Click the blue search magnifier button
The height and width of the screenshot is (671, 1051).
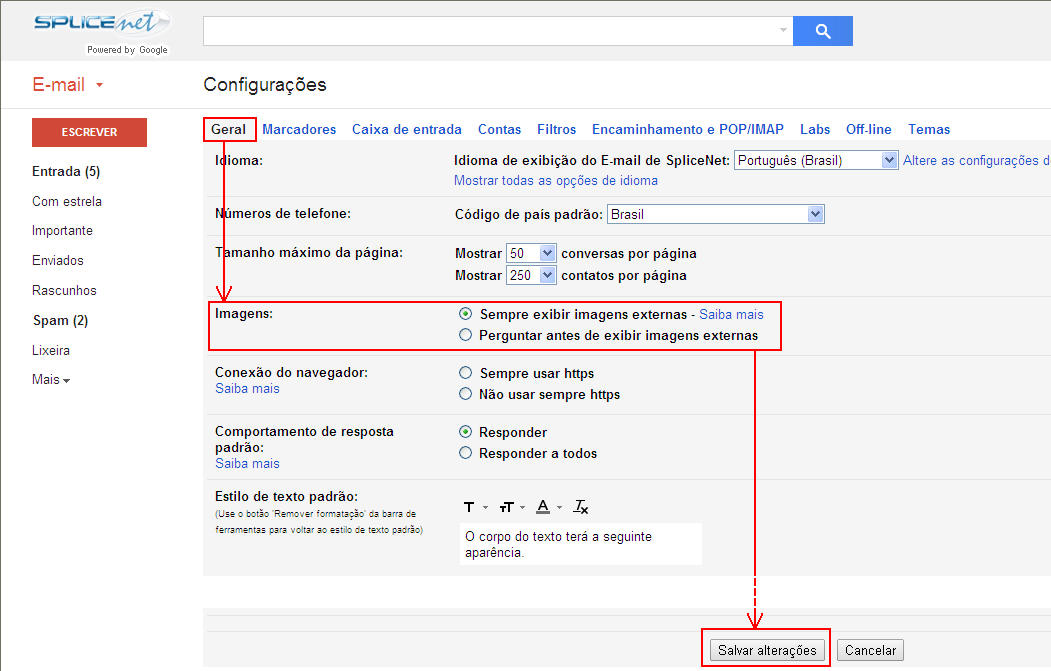pyautogui.click(x=822, y=31)
